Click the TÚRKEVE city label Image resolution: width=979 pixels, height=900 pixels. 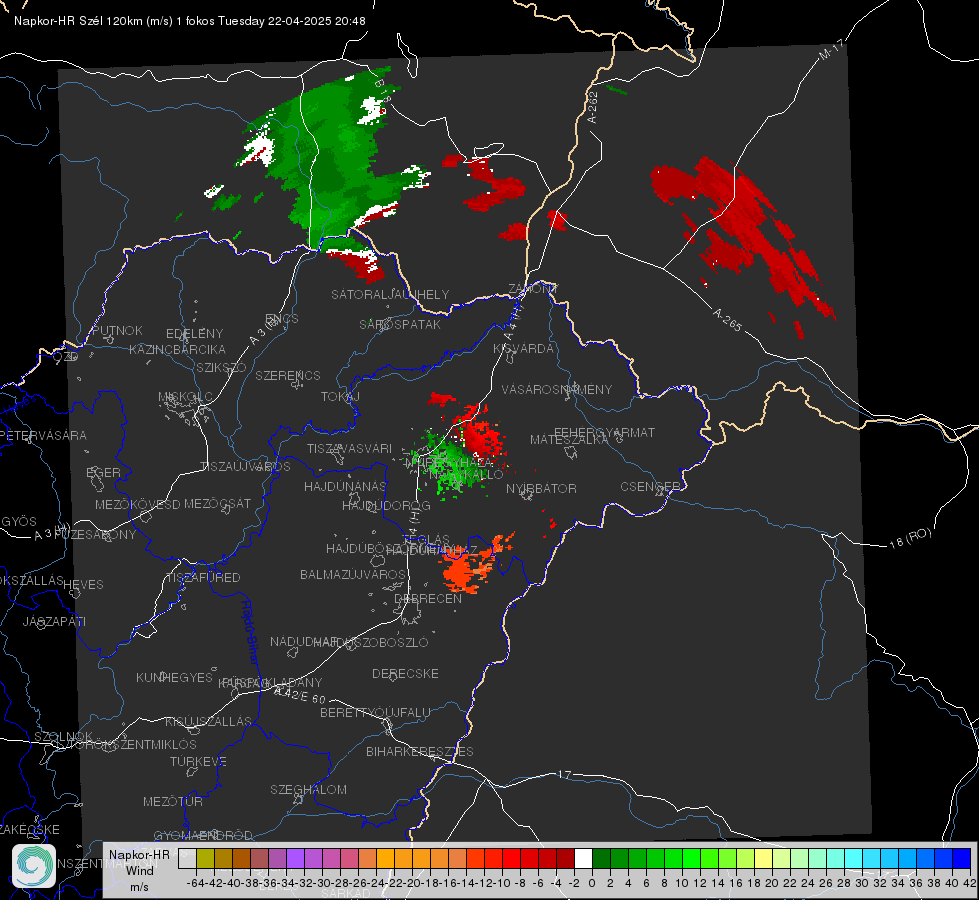[198, 761]
